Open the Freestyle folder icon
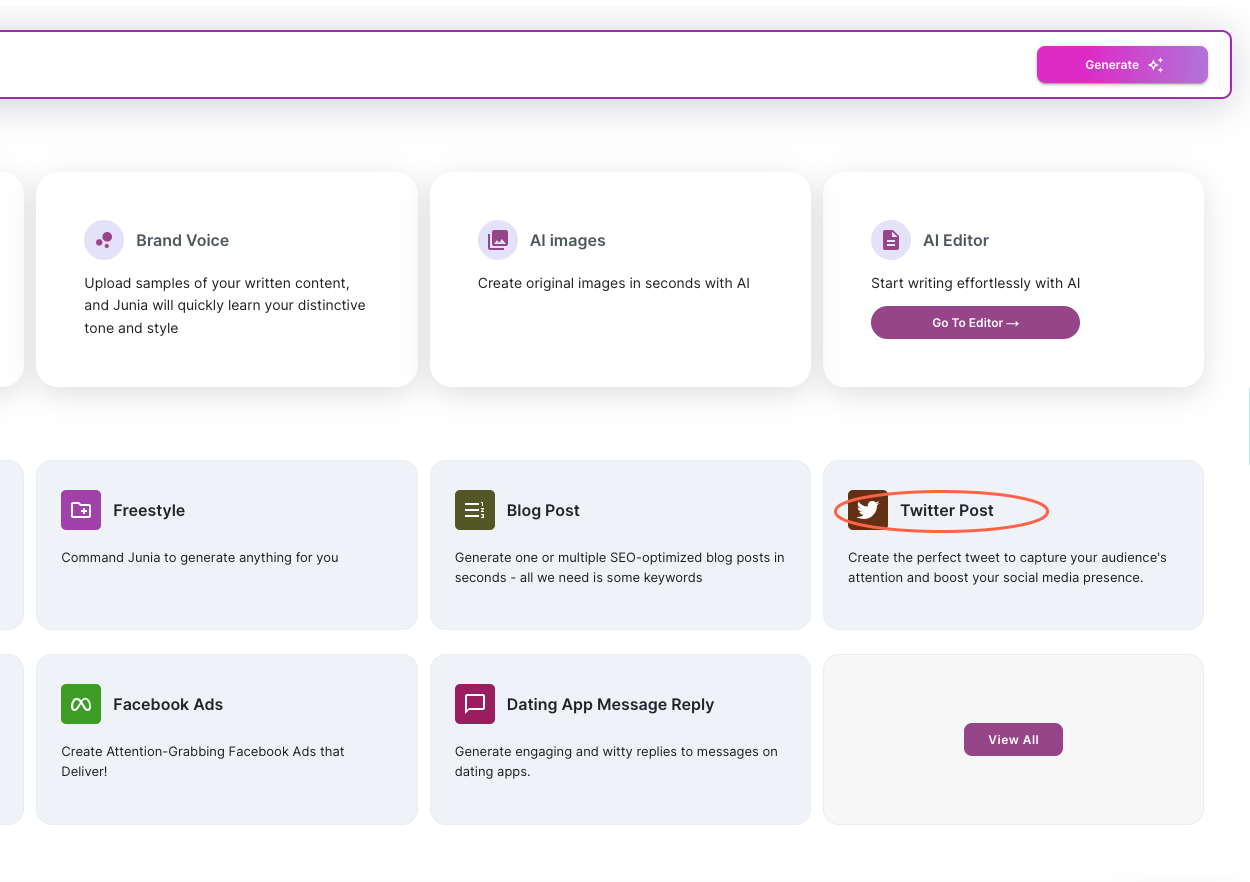The width and height of the screenshot is (1250, 882). tap(81, 510)
